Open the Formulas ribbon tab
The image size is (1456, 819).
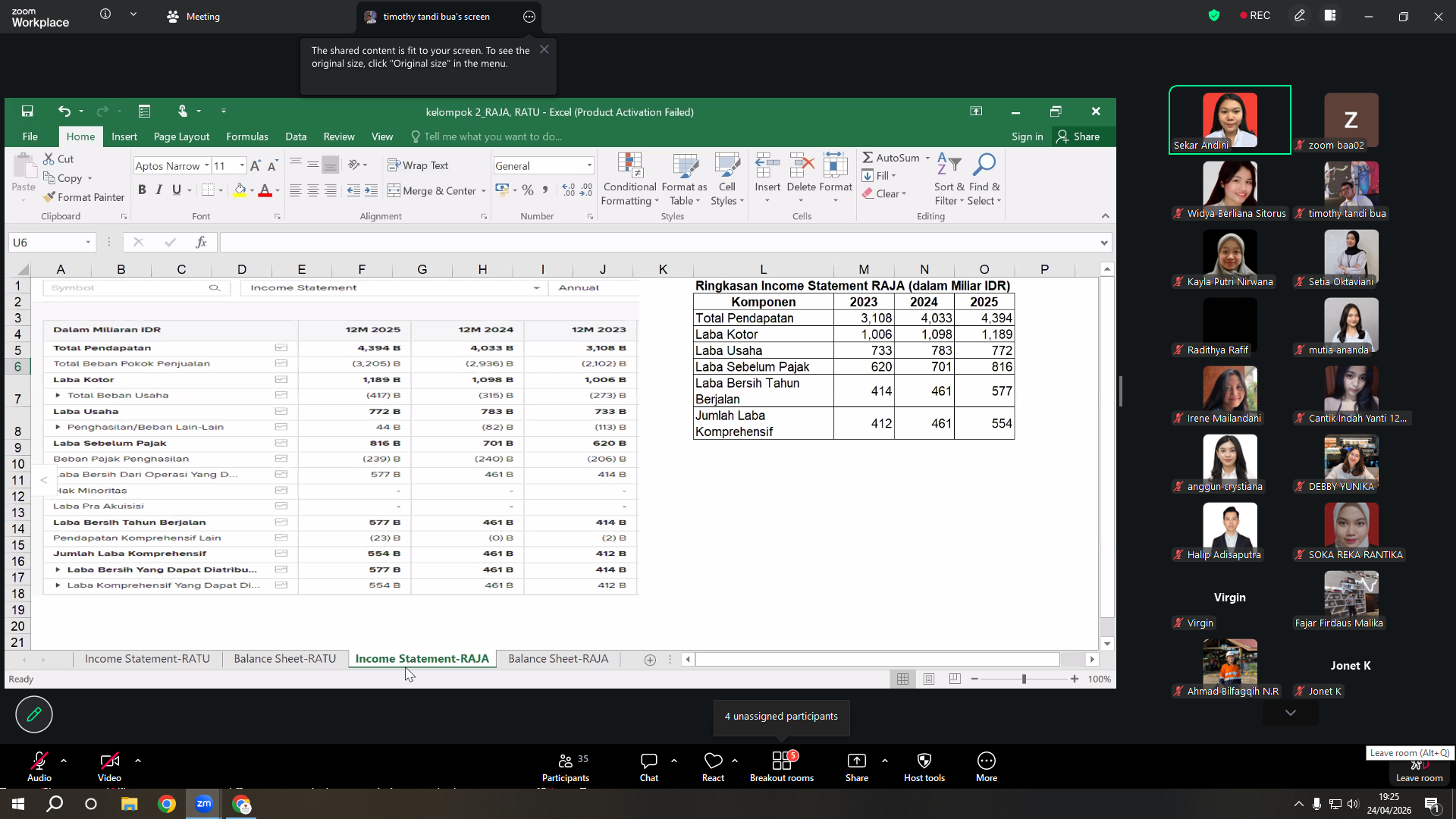point(247,136)
